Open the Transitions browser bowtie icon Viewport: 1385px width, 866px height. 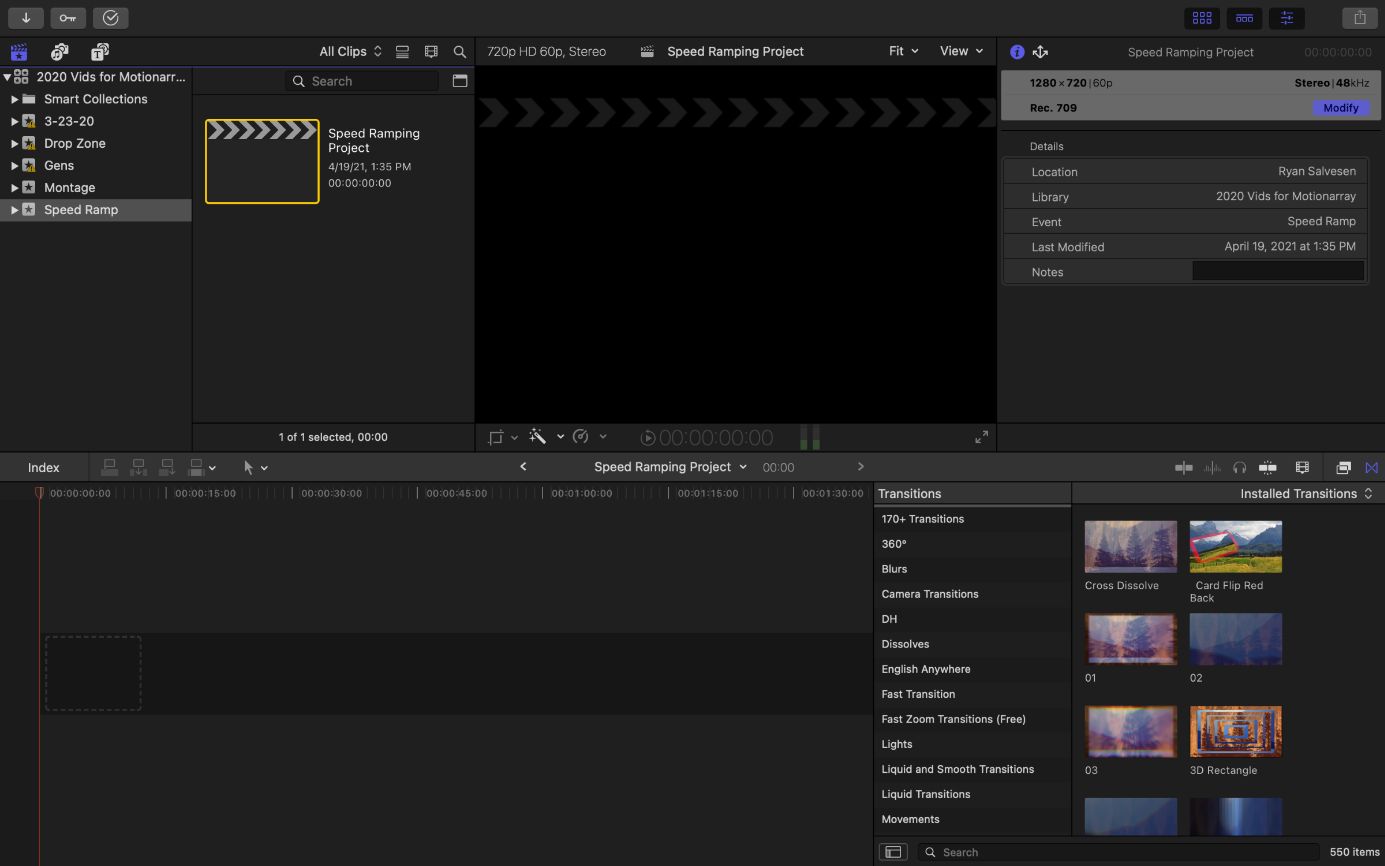click(x=1371, y=467)
